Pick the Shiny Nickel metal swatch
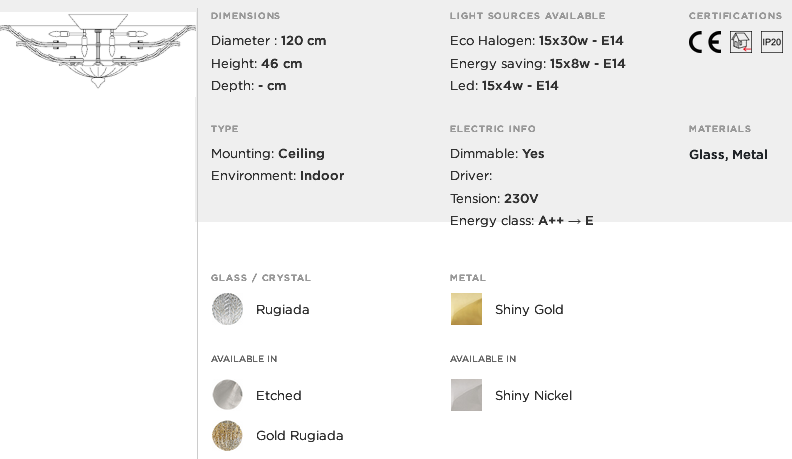This screenshot has height=459, width=792. (466, 395)
